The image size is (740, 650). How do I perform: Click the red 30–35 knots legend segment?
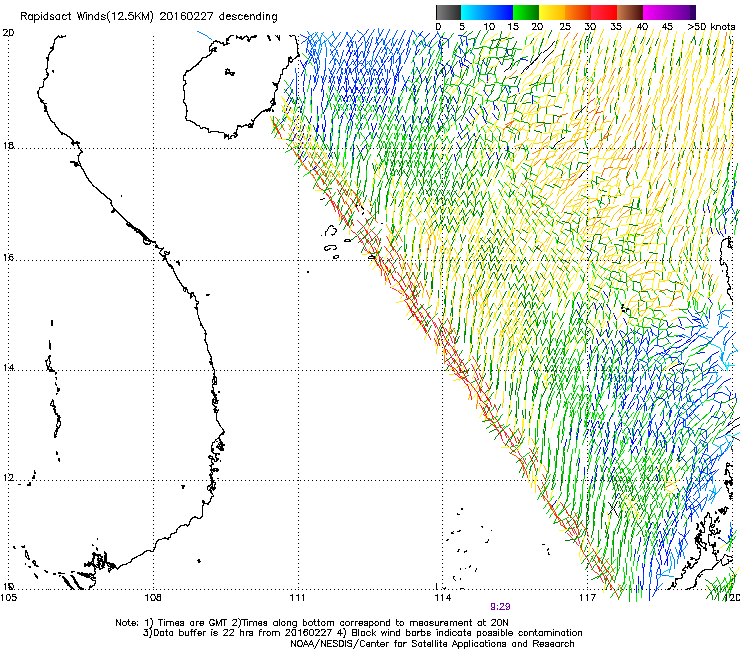pos(604,12)
